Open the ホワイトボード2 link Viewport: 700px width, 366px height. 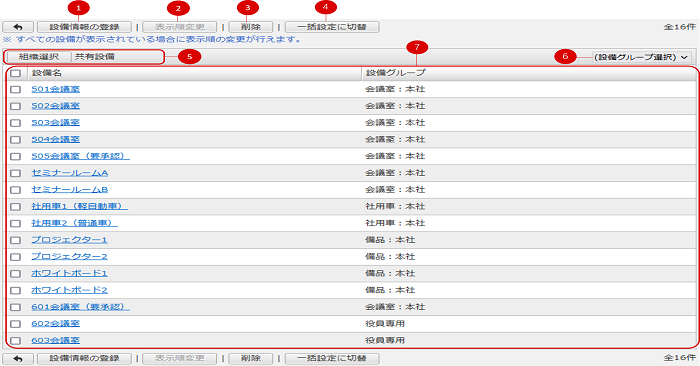[x=69, y=290]
